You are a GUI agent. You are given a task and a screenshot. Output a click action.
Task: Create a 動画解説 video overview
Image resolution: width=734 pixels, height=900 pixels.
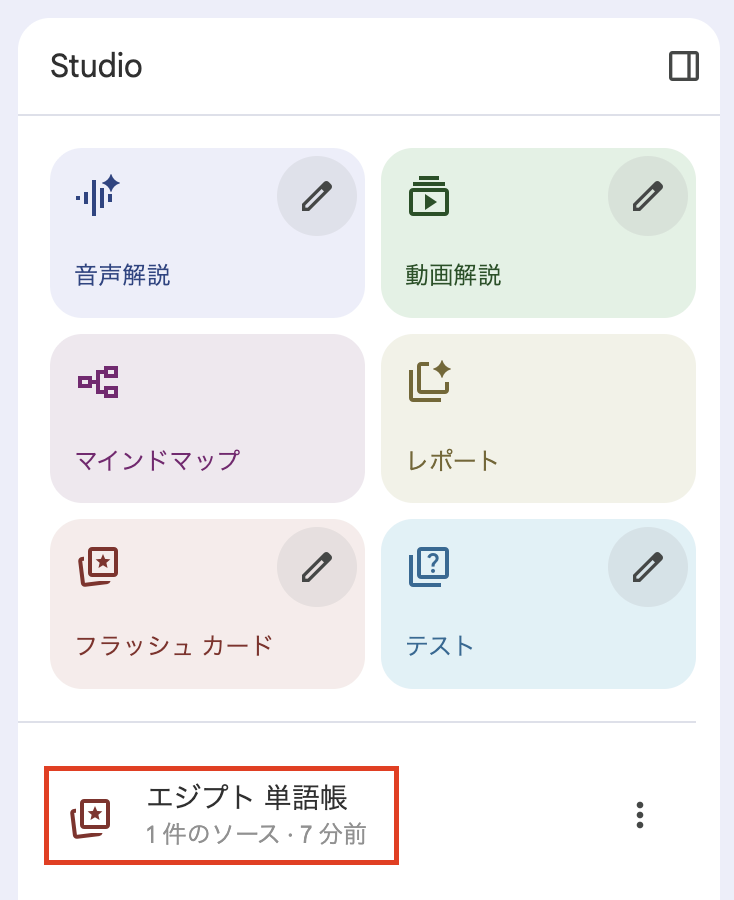[x=453, y=275]
